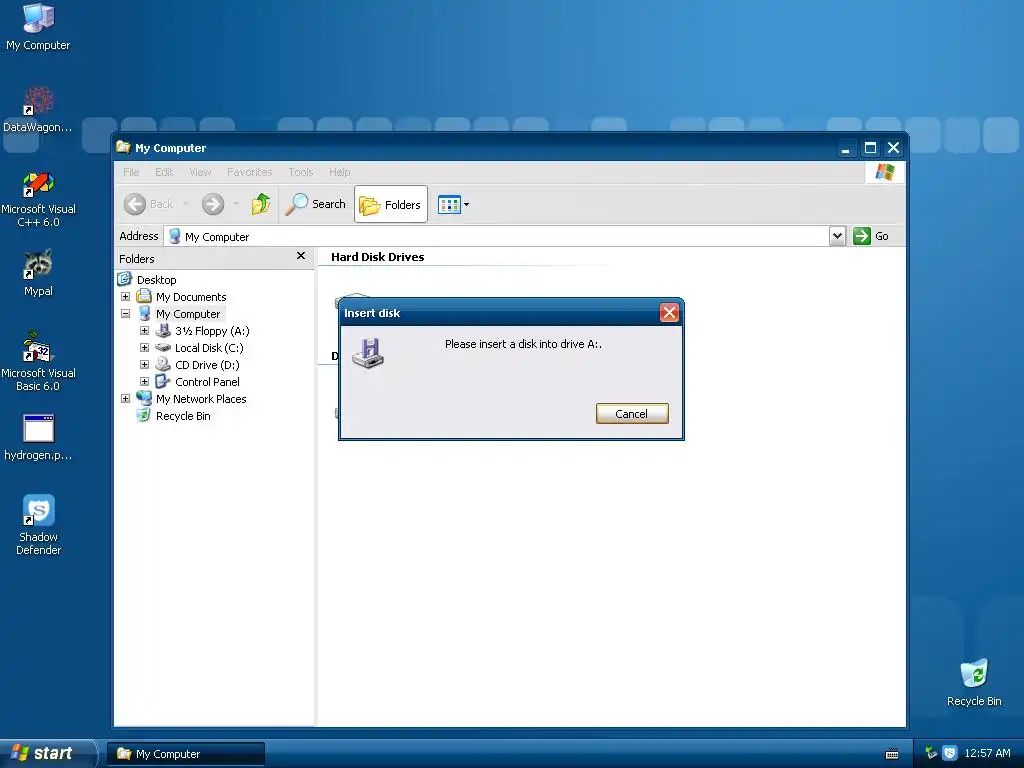Expand Control Panel tree node
Viewport: 1024px width, 768px height.
(144, 381)
